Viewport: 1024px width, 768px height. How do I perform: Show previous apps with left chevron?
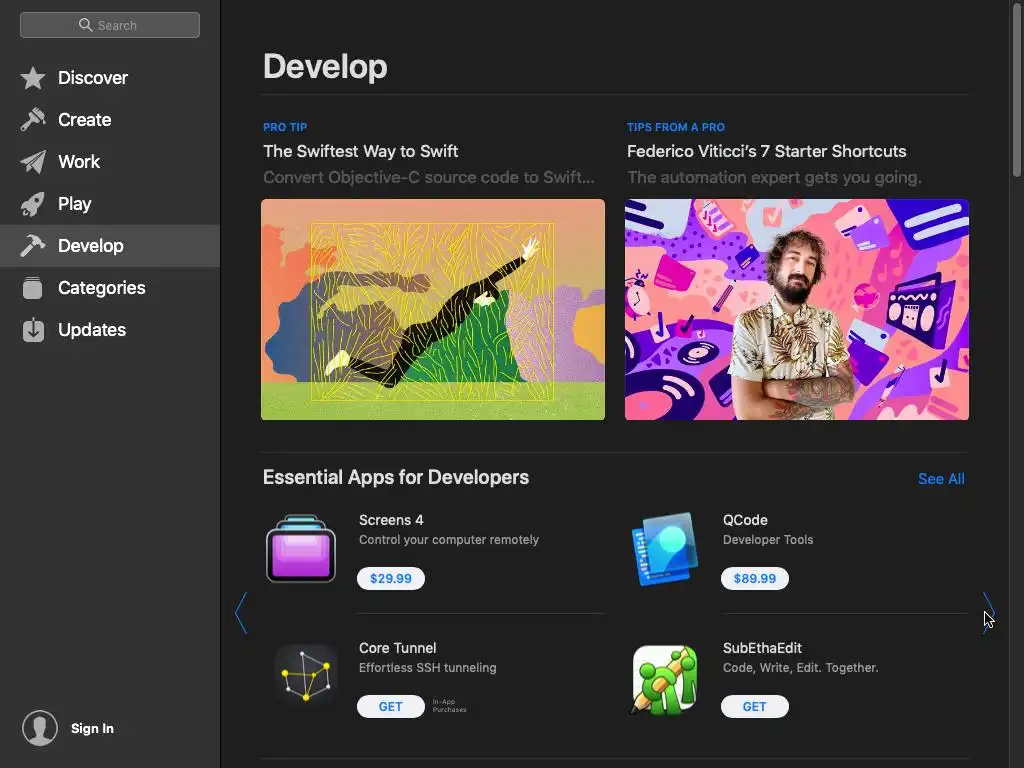coord(242,613)
